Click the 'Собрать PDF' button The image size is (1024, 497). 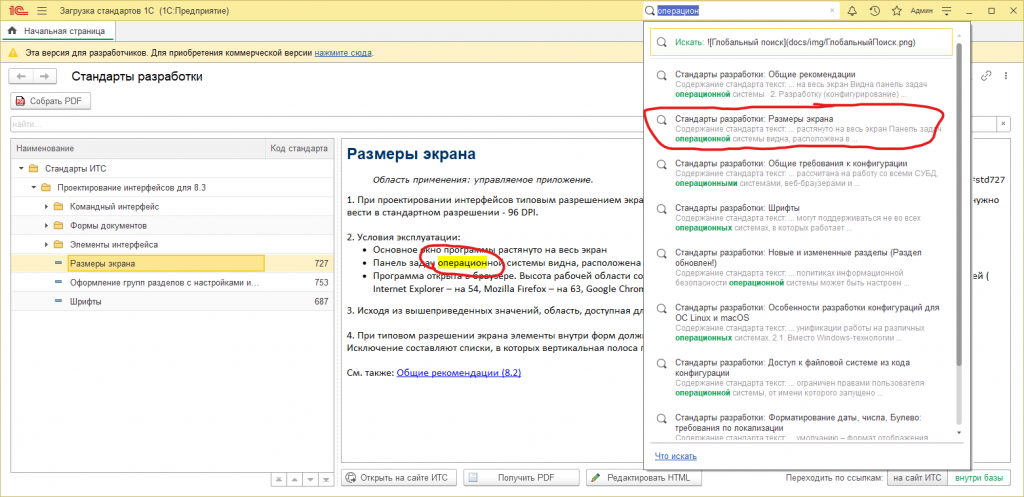[50, 101]
